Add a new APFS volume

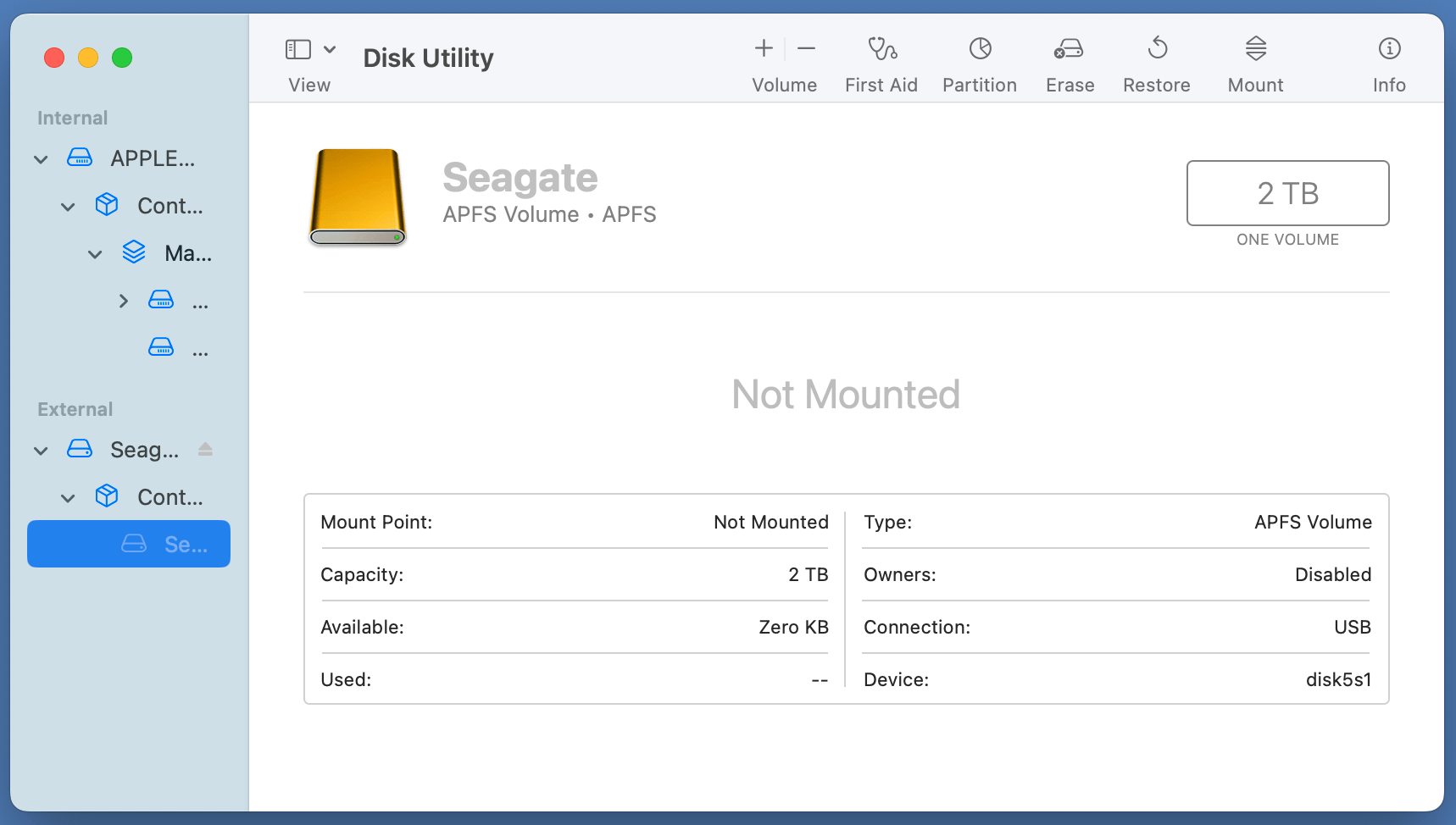point(762,48)
